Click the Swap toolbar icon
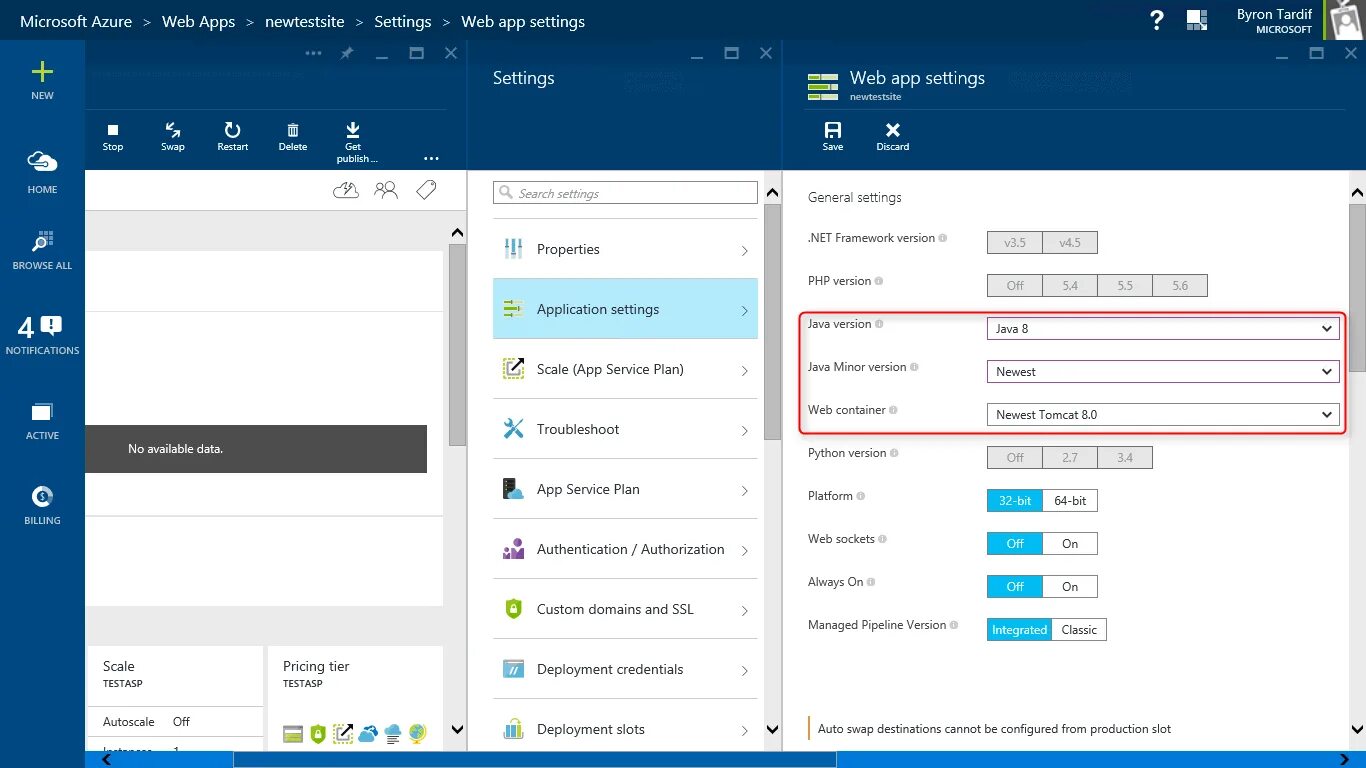 [x=173, y=130]
